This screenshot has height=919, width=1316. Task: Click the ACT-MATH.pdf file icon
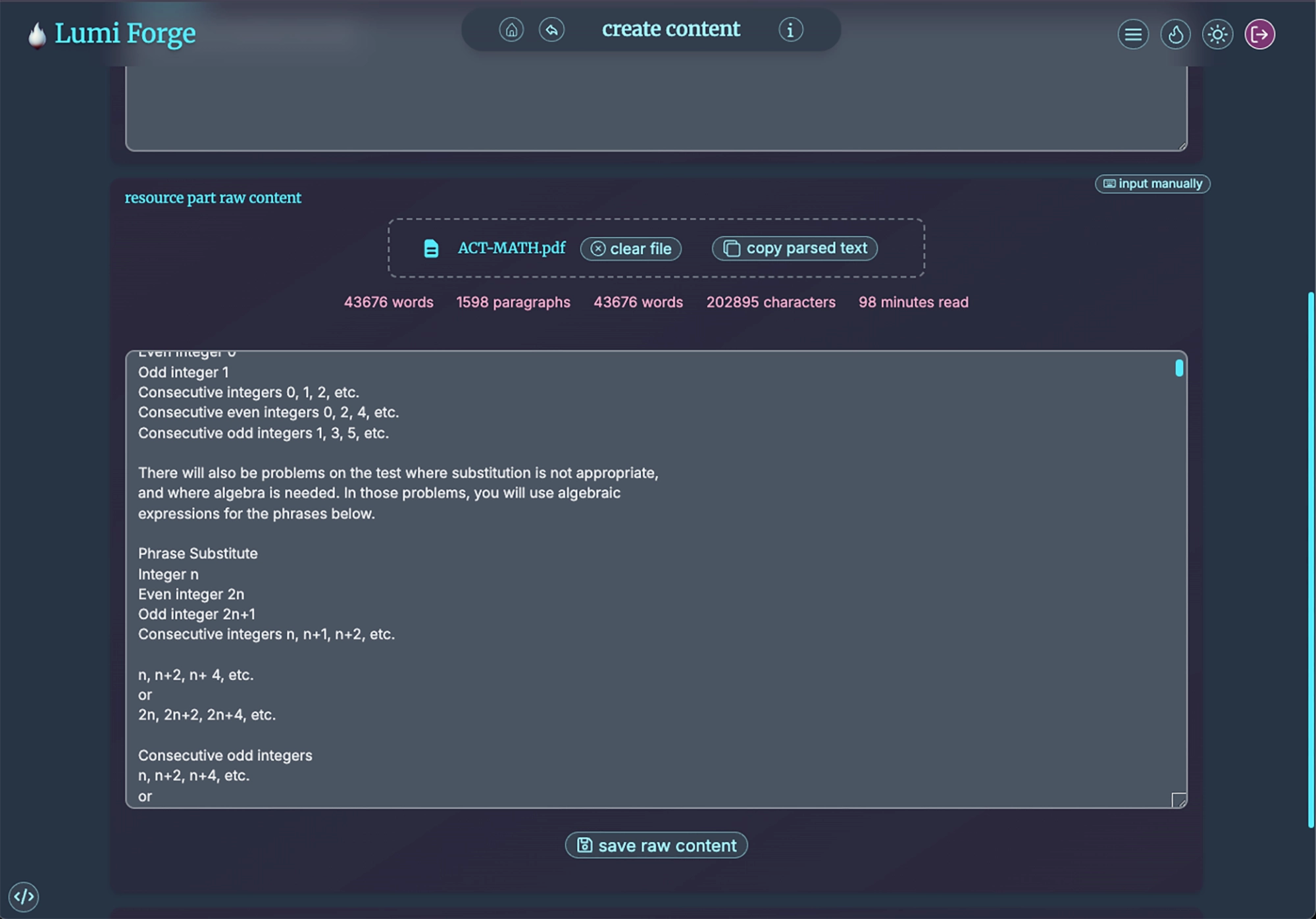(x=431, y=248)
